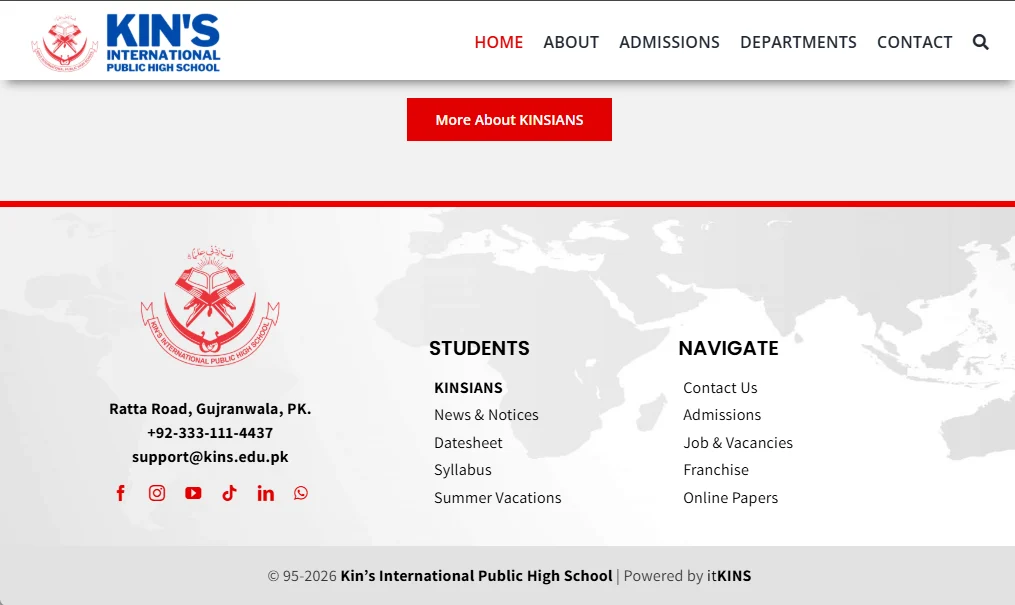
Task: Open the TikTok social icon
Action: 229,492
